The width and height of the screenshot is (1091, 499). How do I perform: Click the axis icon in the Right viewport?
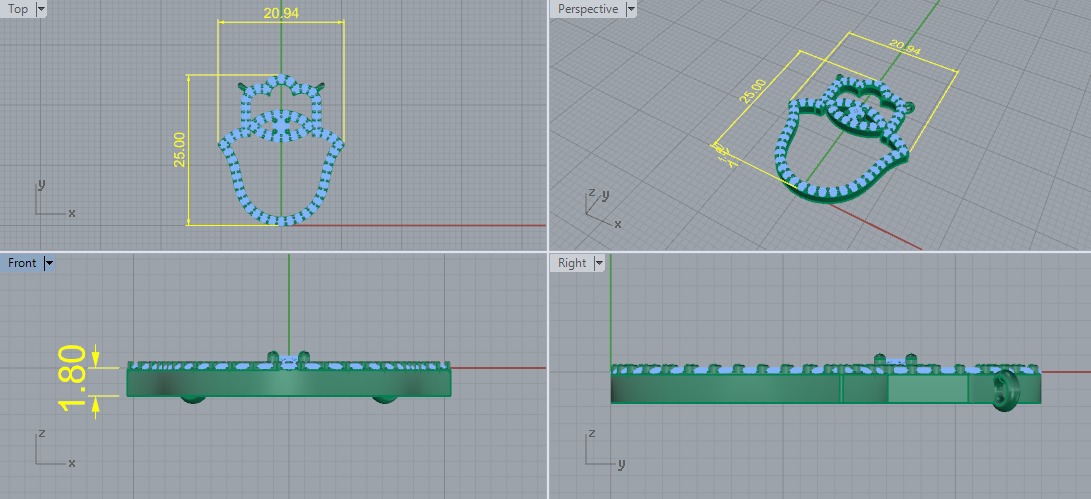[x=603, y=448]
